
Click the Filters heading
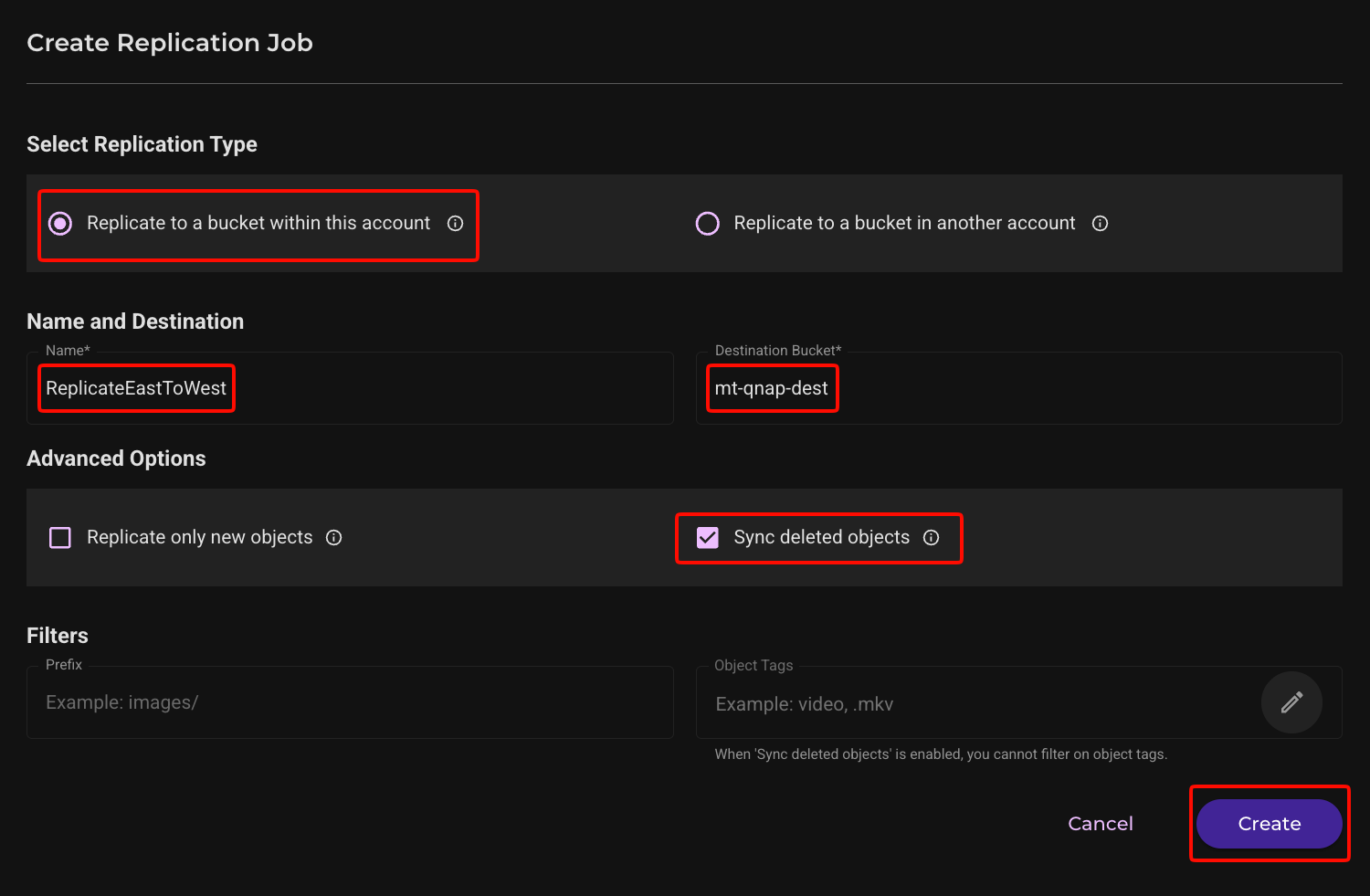(x=58, y=636)
